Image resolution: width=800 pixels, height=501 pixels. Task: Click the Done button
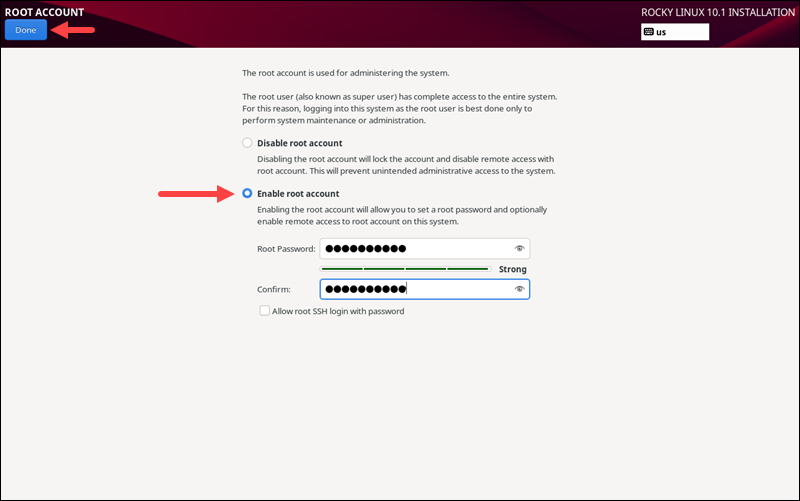(26, 30)
